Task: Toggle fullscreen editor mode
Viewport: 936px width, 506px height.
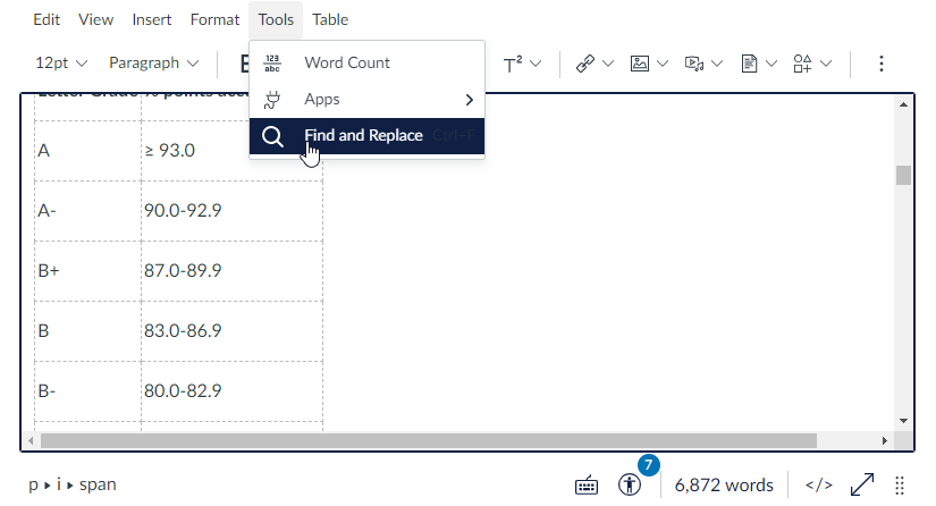Action: click(x=861, y=486)
